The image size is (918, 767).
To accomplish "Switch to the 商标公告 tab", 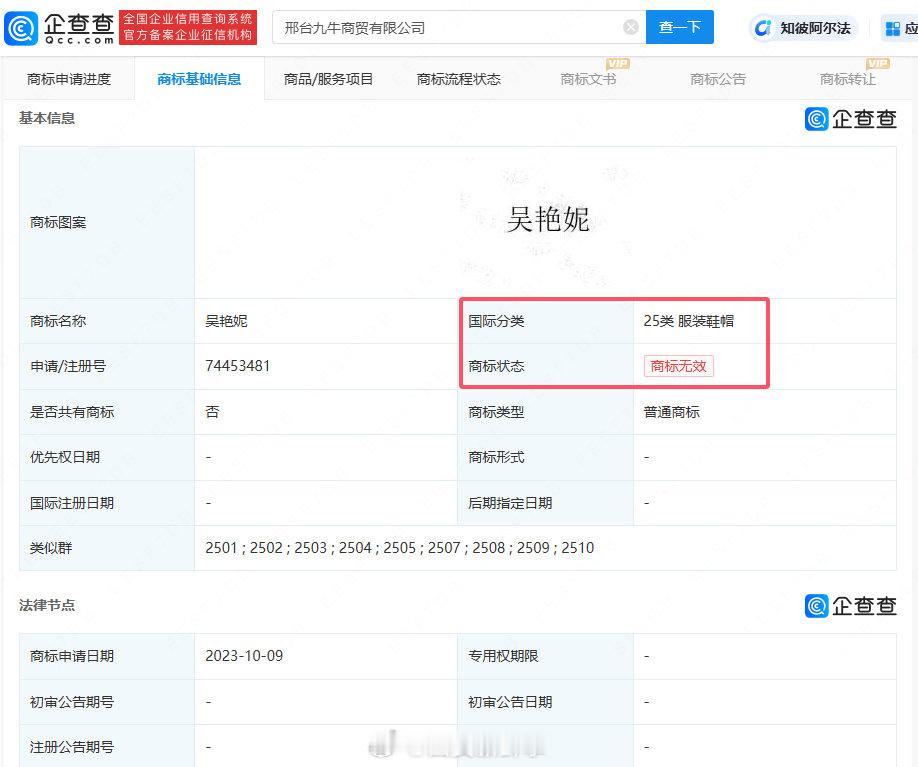I will [718, 79].
